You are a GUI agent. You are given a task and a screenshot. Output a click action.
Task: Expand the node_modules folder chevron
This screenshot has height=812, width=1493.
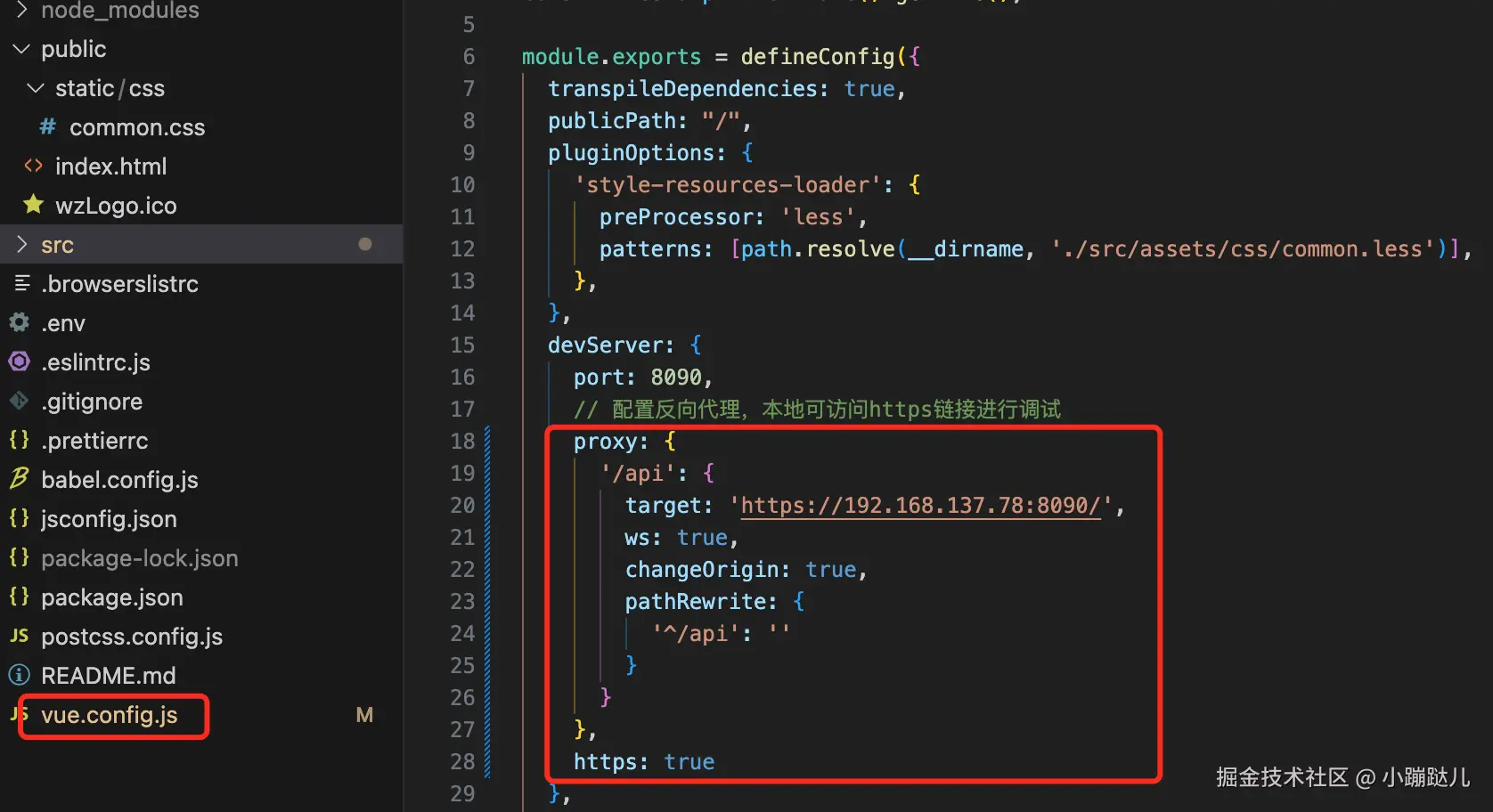[22, 10]
